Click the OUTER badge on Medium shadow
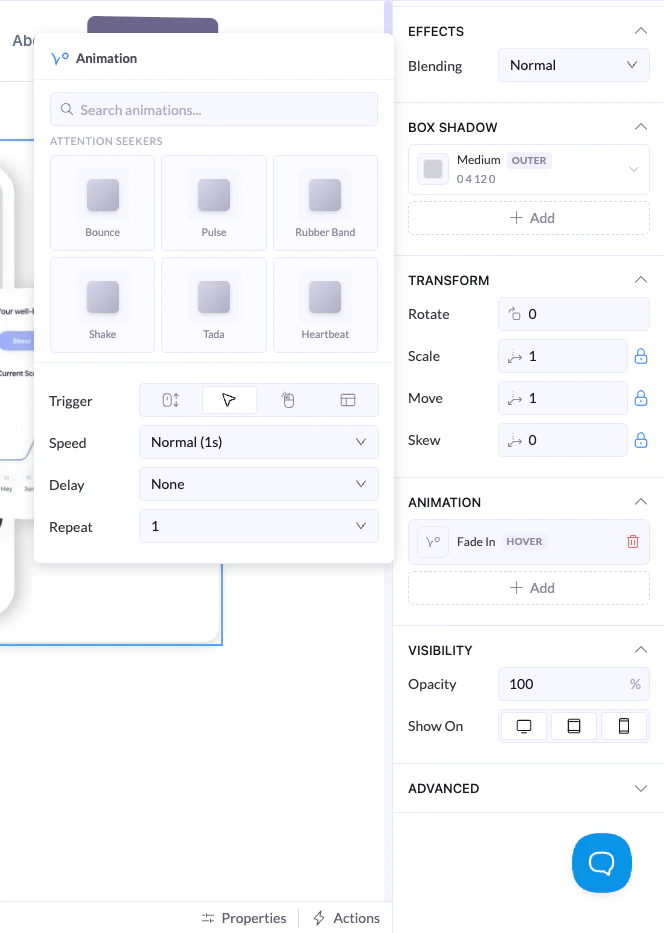The image size is (664, 933). click(529, 161)
